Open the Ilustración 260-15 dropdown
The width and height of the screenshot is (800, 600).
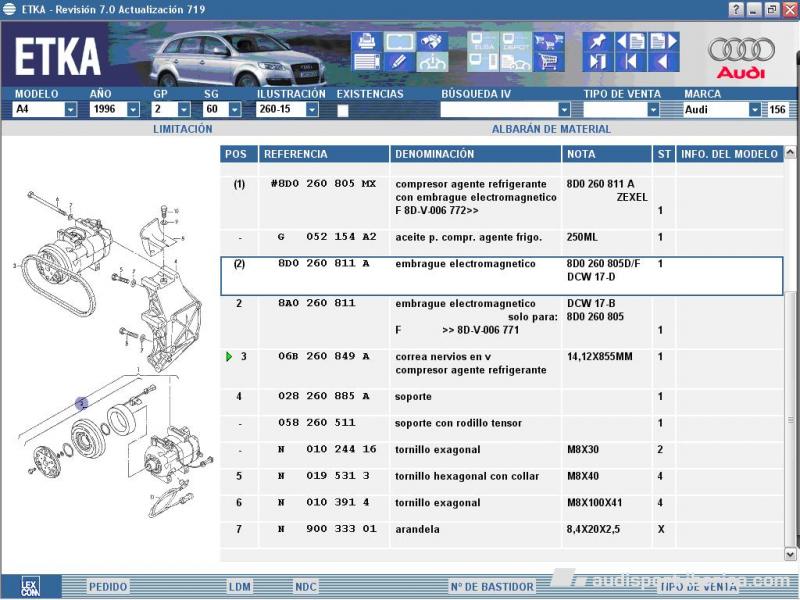[312, 109]
